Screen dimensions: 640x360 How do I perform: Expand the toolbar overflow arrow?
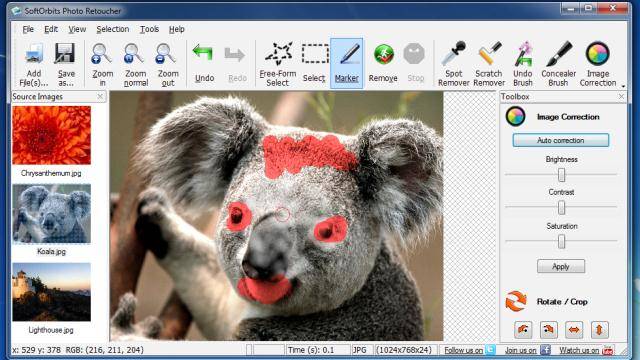pyautogui.click(x=623, y=86)
